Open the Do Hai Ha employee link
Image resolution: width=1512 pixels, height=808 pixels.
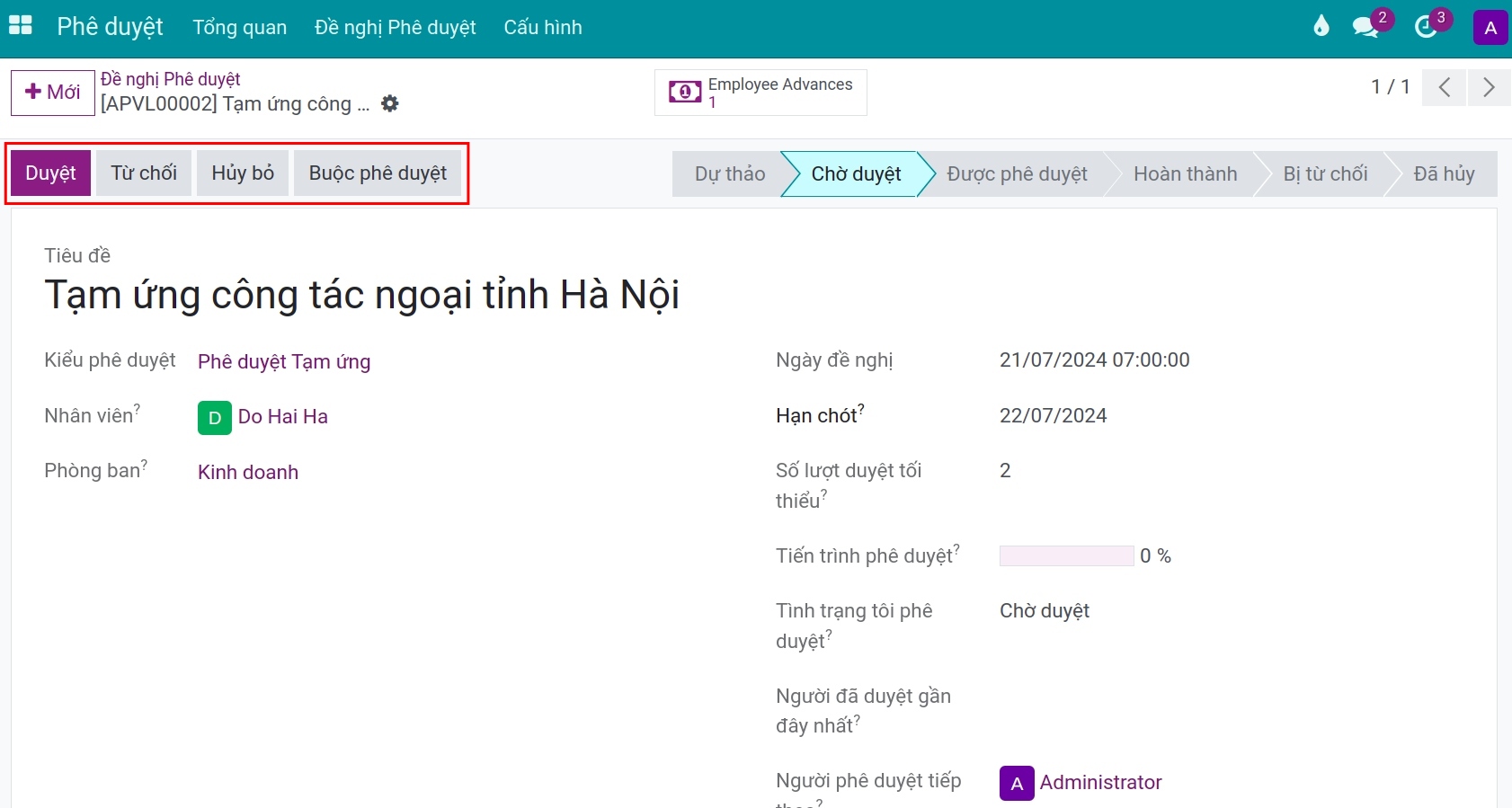pos(283,417)
